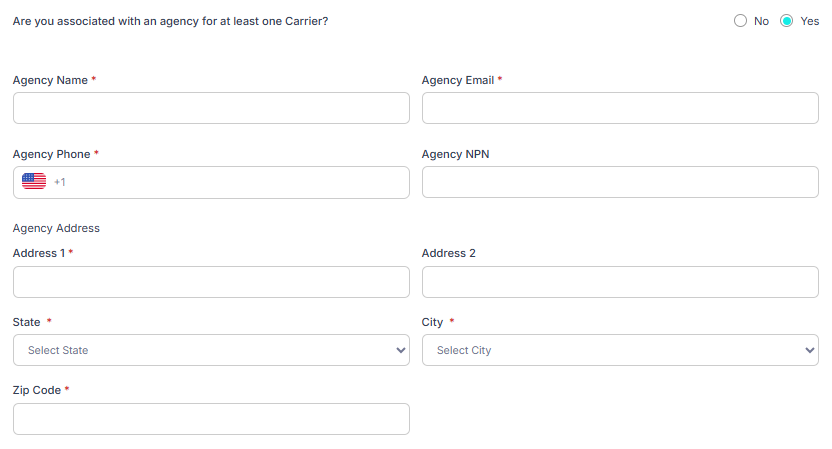Click the Agency Address section heading
Viewport: 832px width, 449px height.
tap(56, 228)
